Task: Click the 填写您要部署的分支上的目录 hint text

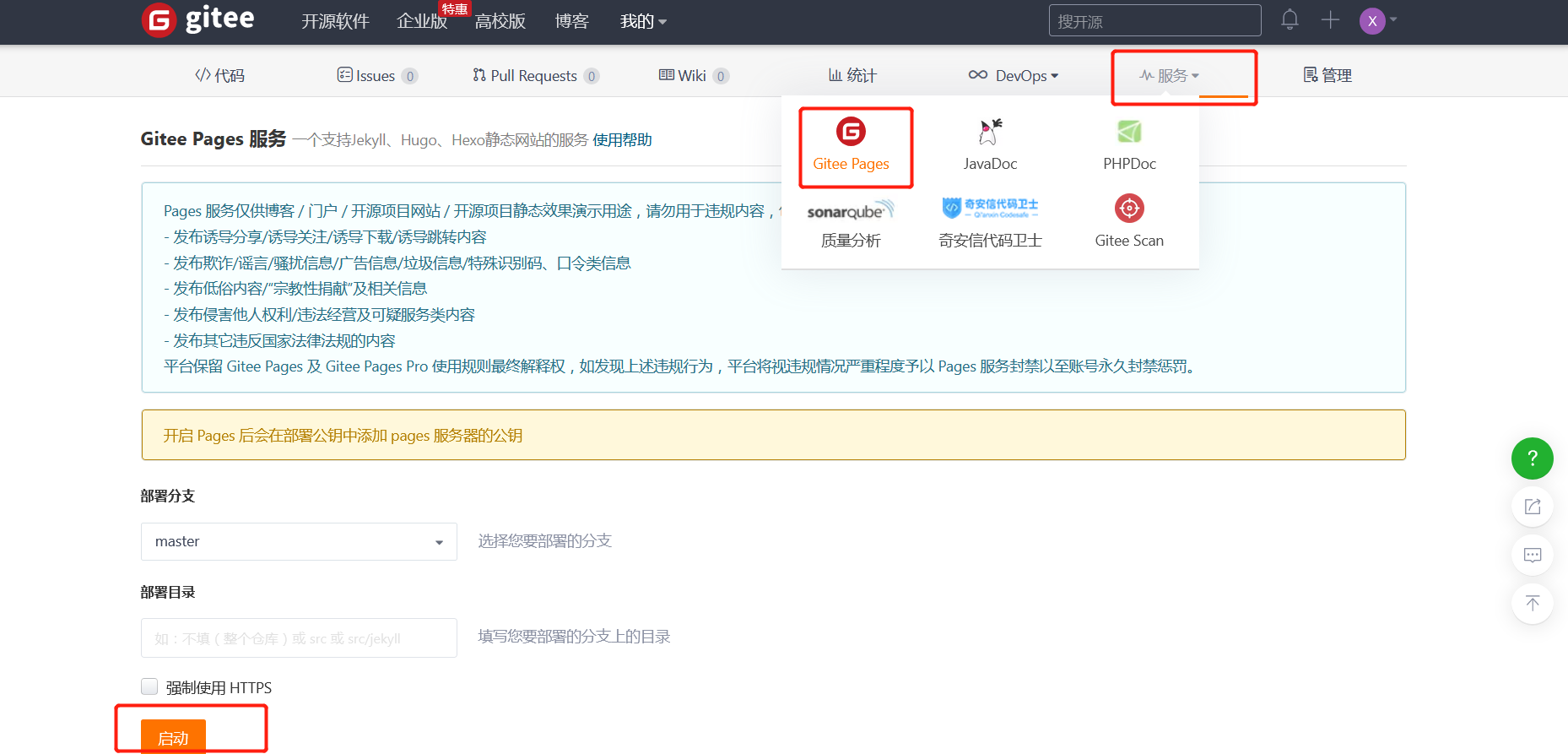Action: click(x=574, y=636)
